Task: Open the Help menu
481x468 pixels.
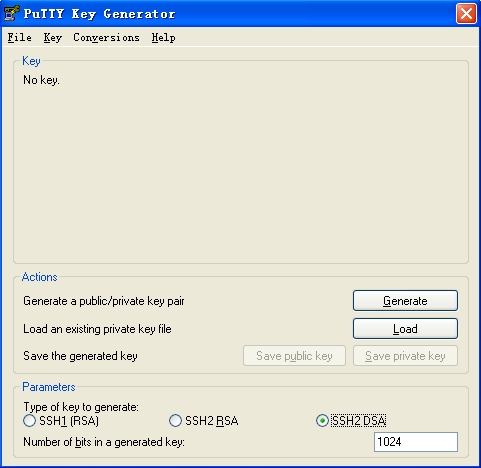Action: 163,37
